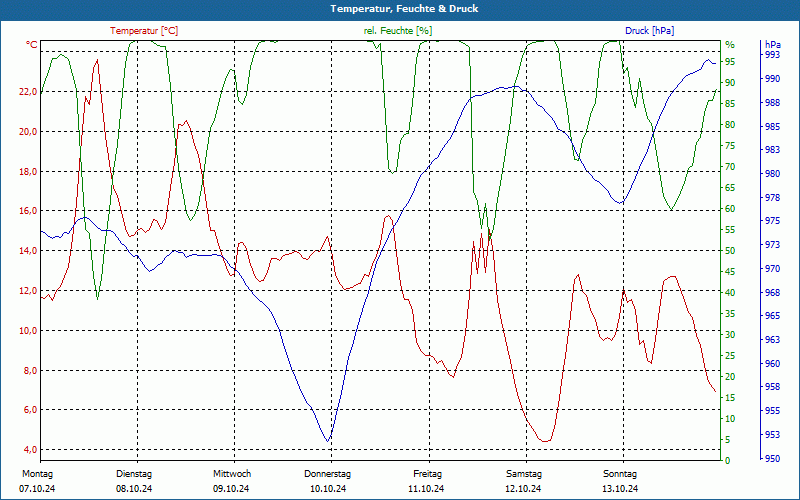This screenshot has height=500, width=800.
Task: Click the "Mittwoch" day label
Action: [x=232, y=473]
